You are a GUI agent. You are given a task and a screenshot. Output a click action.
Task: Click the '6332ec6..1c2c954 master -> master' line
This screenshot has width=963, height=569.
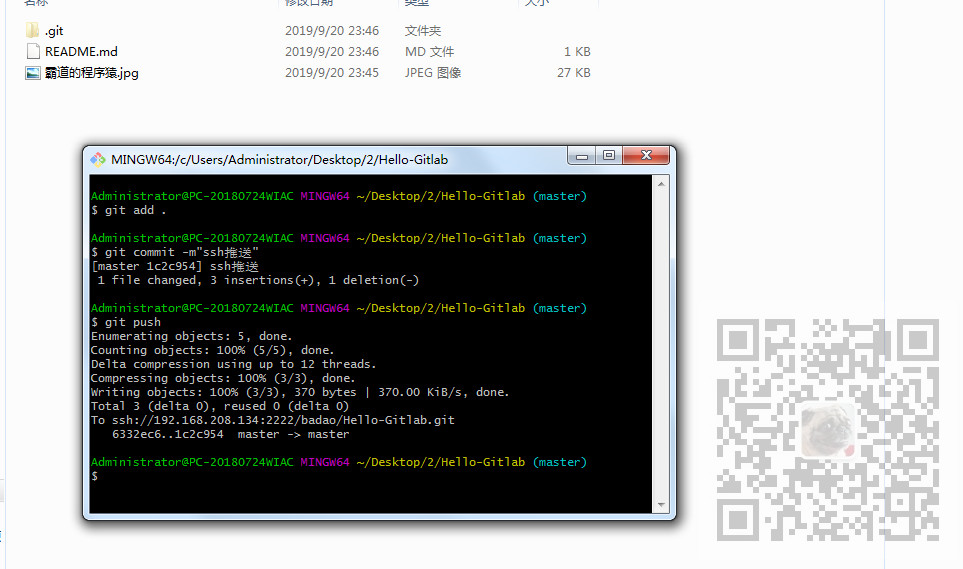point(230,434)
